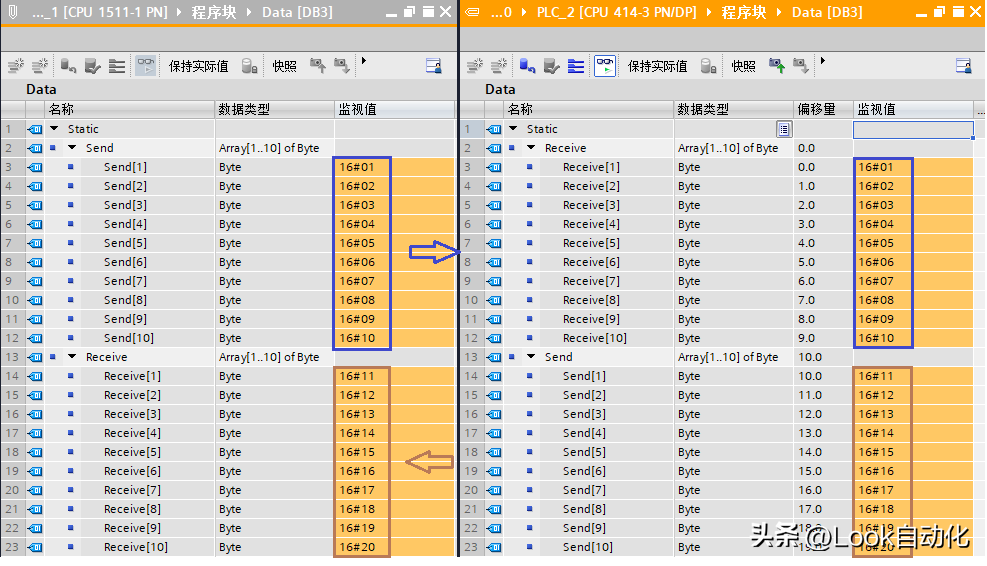Click data type picker icon in right Static row

click(x=783, y=129)
